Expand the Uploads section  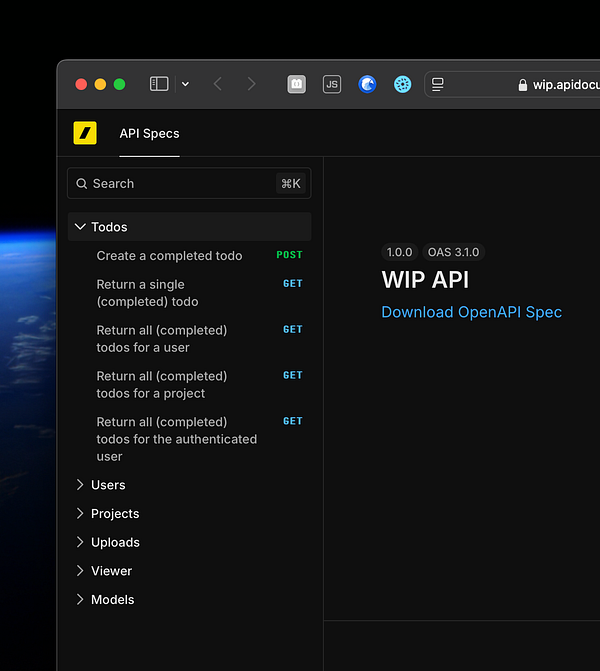(x=115, y=543)
